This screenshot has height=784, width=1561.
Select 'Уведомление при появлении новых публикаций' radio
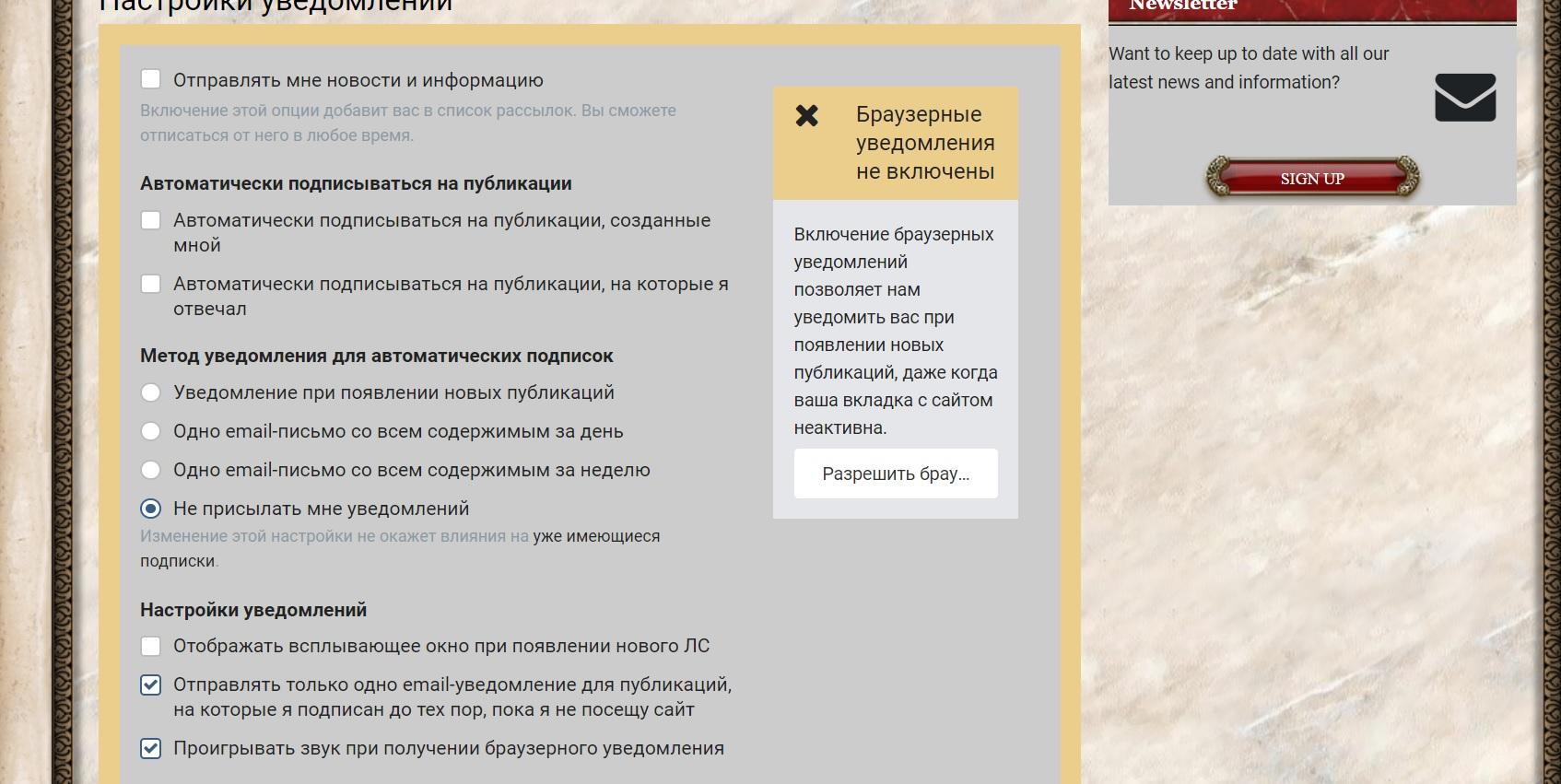151,393
